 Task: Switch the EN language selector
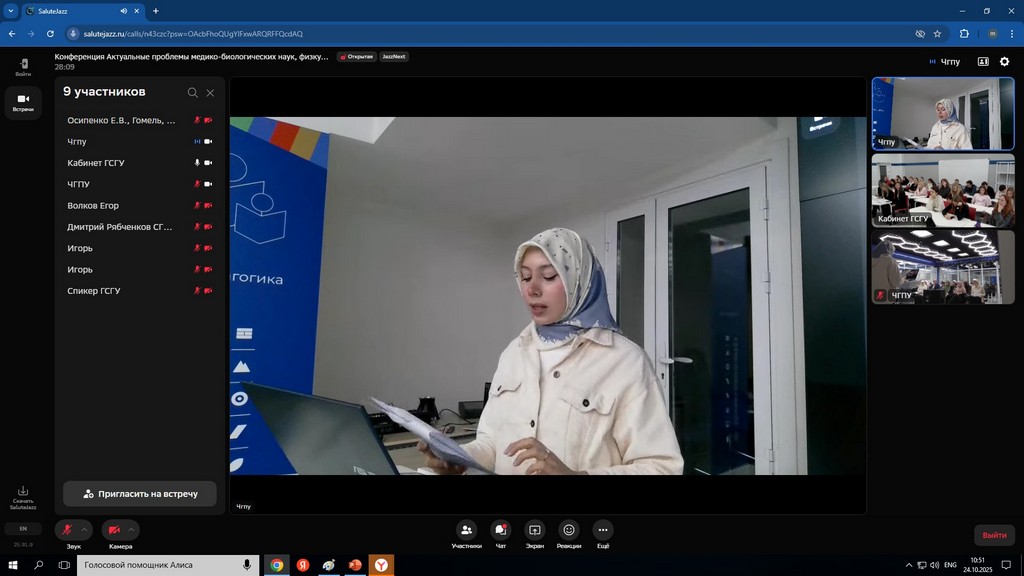click(x=23, y=528)
